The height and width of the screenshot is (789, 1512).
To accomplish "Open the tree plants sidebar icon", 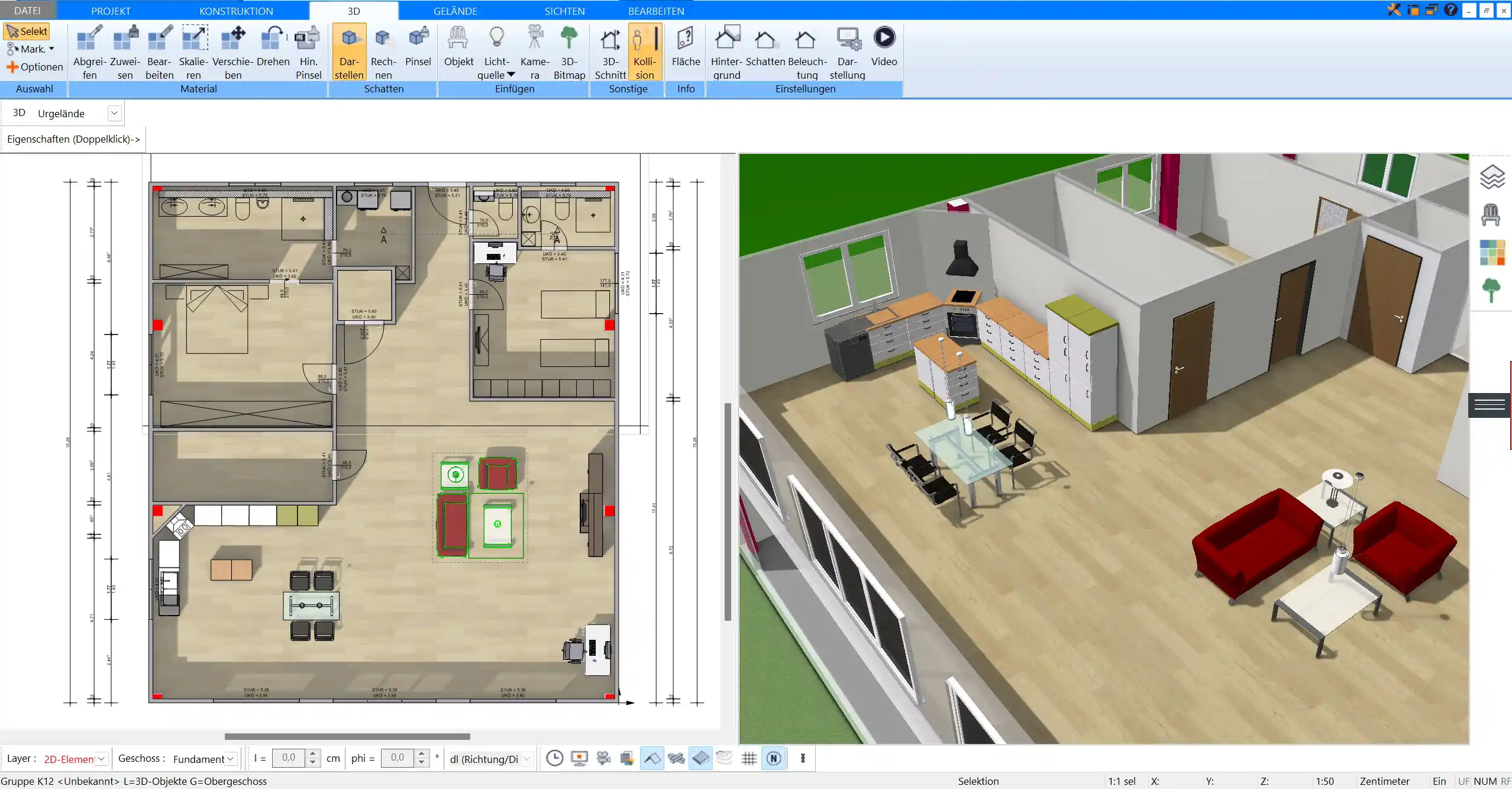I will (x=1491, y=291).
